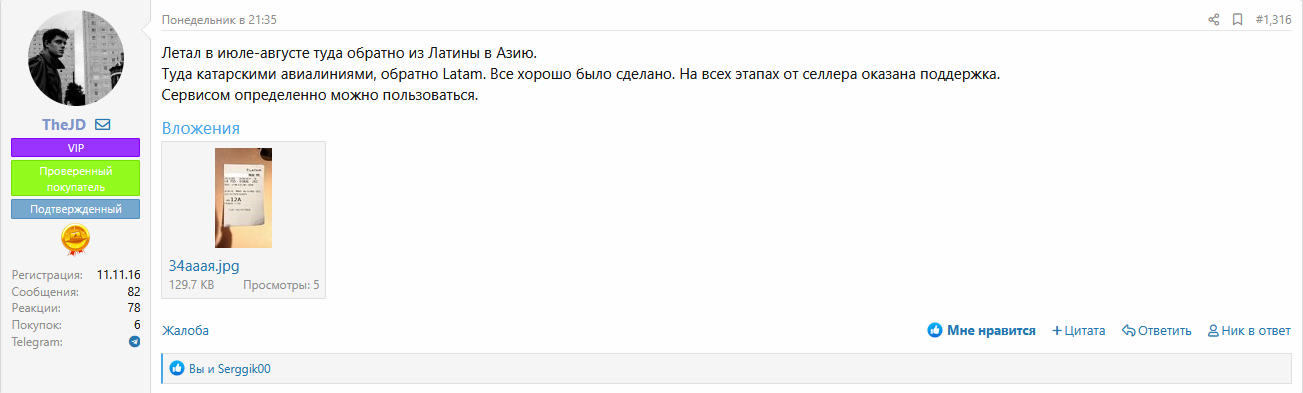Open the Telegram icon in user stats
This screenshot has width=1303, height=393.
pyautogui.click(x=134, y=342)
